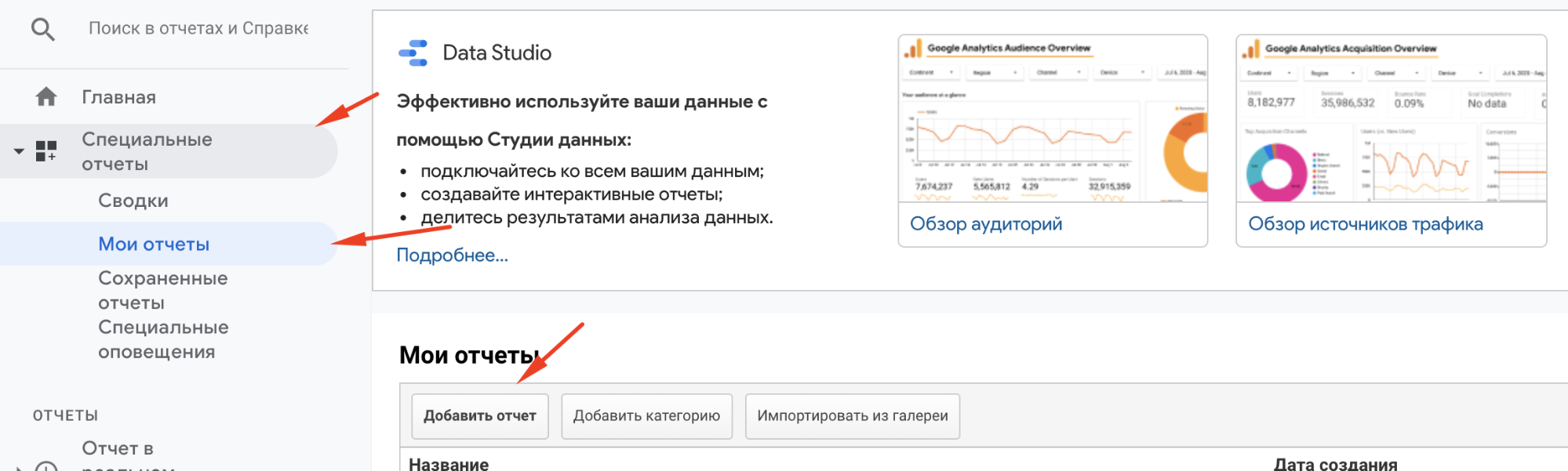Click the Подробнее... link
This screenshot has height=471, width=1568.
tap(452, 255)
